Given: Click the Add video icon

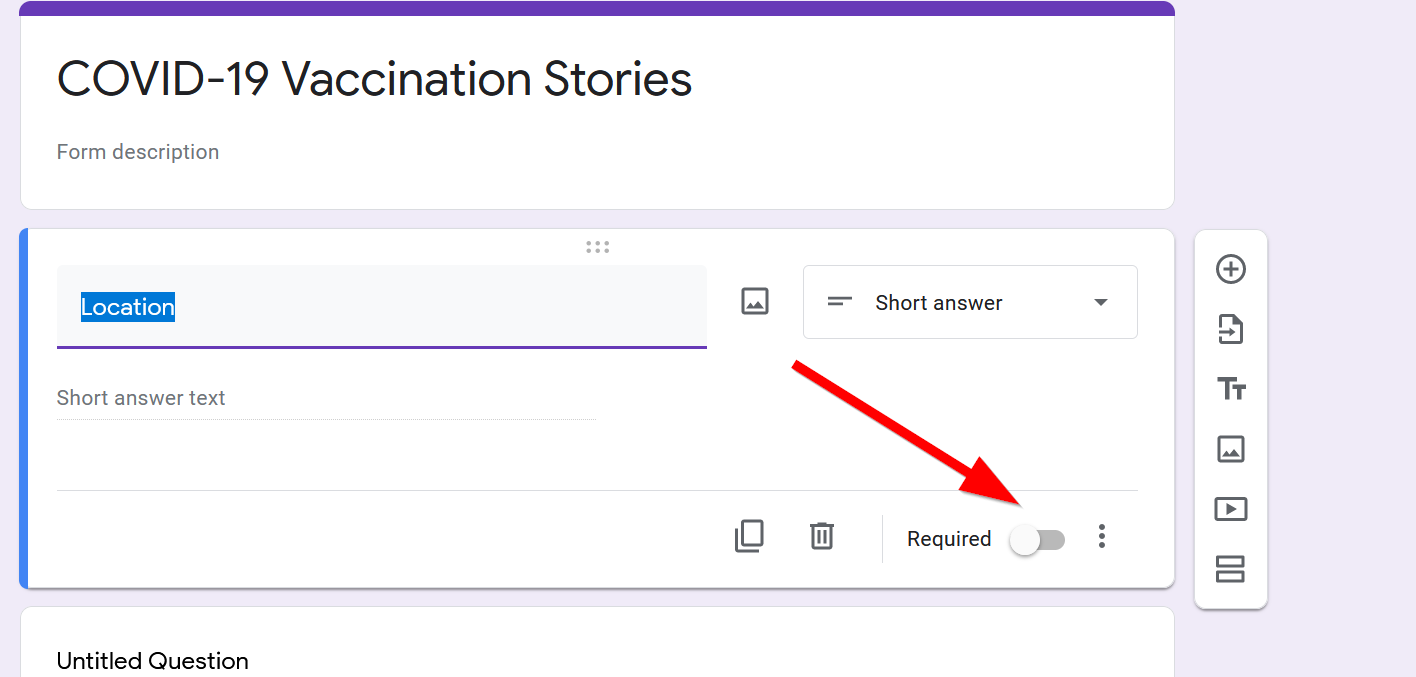Looking at the screenshot, I should [1230, 509].
